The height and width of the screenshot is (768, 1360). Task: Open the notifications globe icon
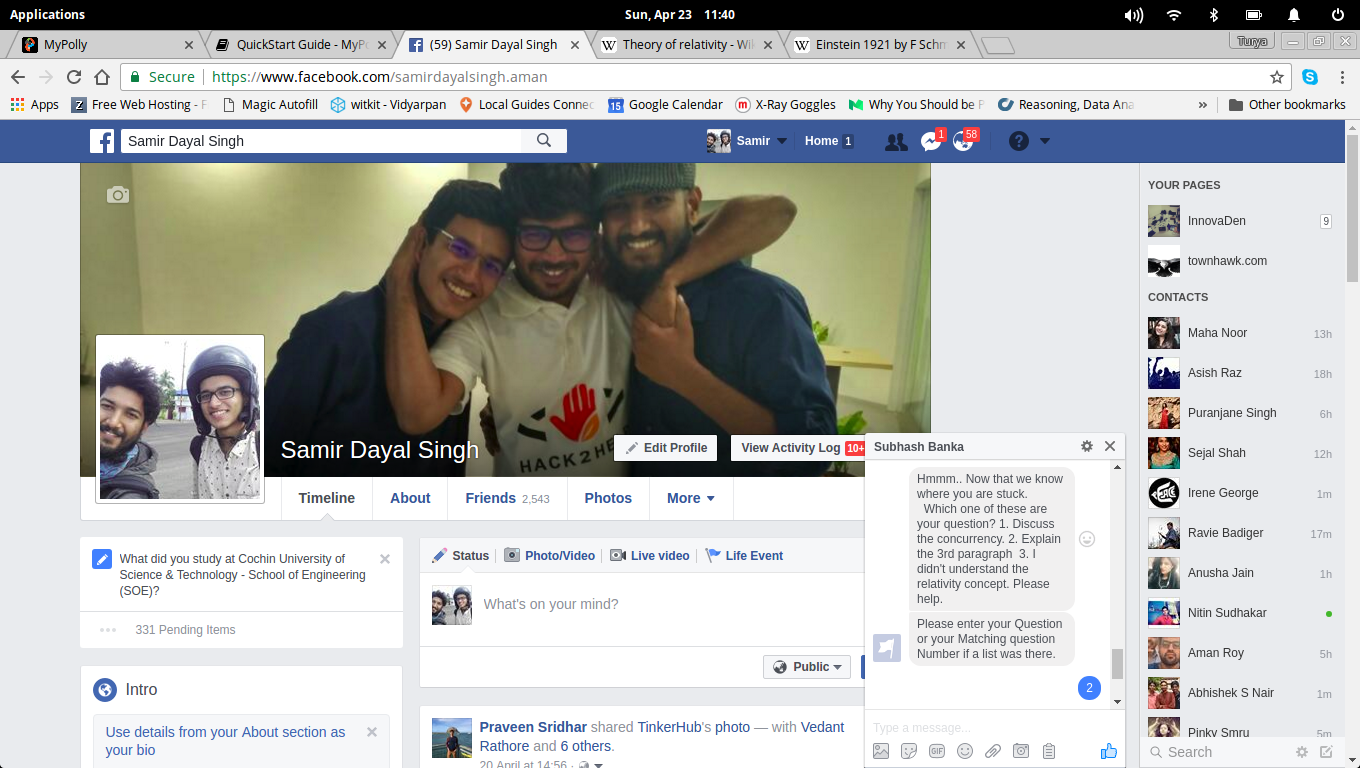pyautogui.click(x=963, y=142)
